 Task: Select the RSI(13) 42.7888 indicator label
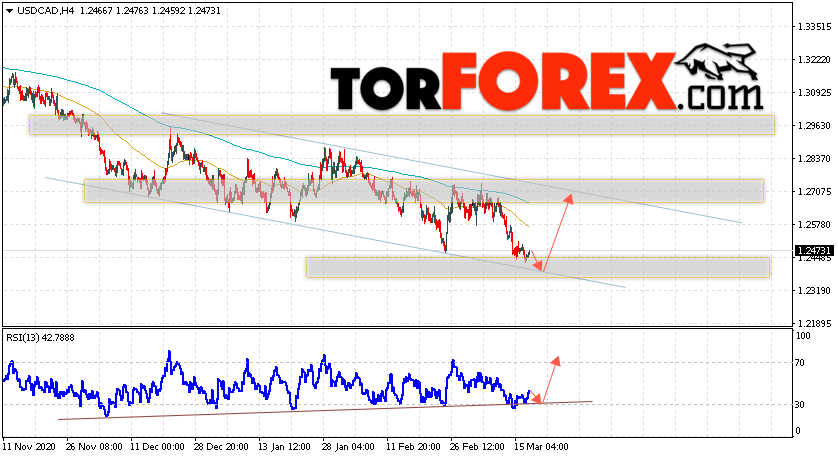point(41,338)
